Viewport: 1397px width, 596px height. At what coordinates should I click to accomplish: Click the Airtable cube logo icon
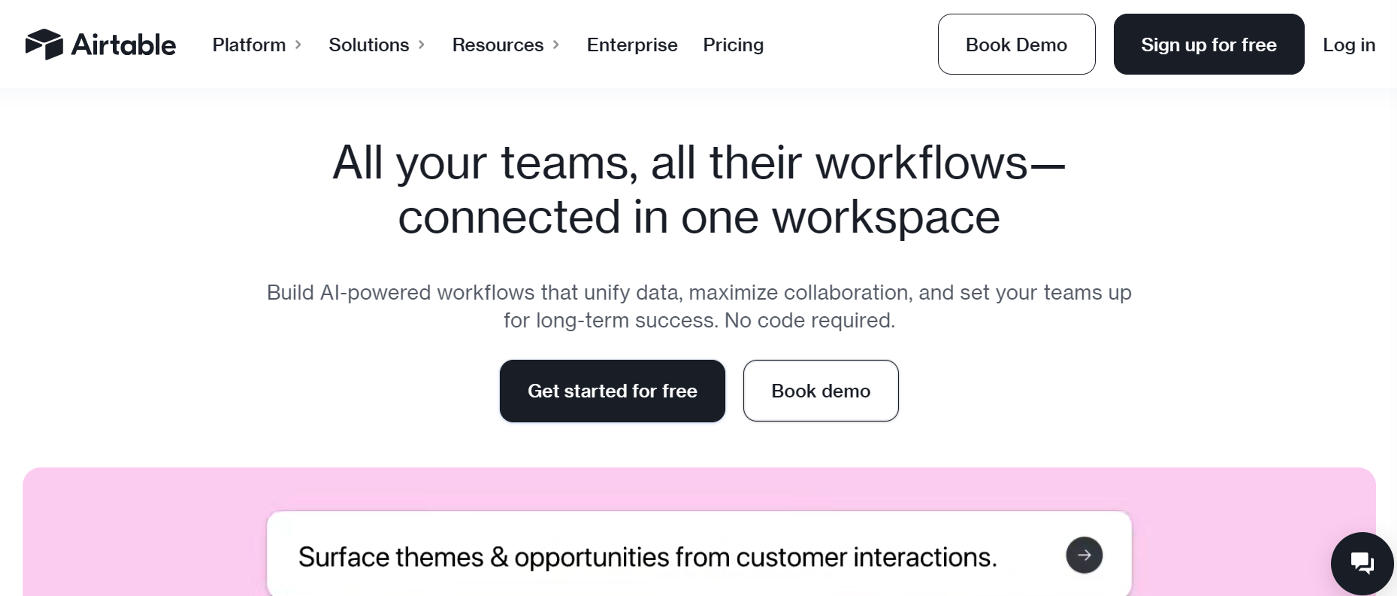click(44, 44)
